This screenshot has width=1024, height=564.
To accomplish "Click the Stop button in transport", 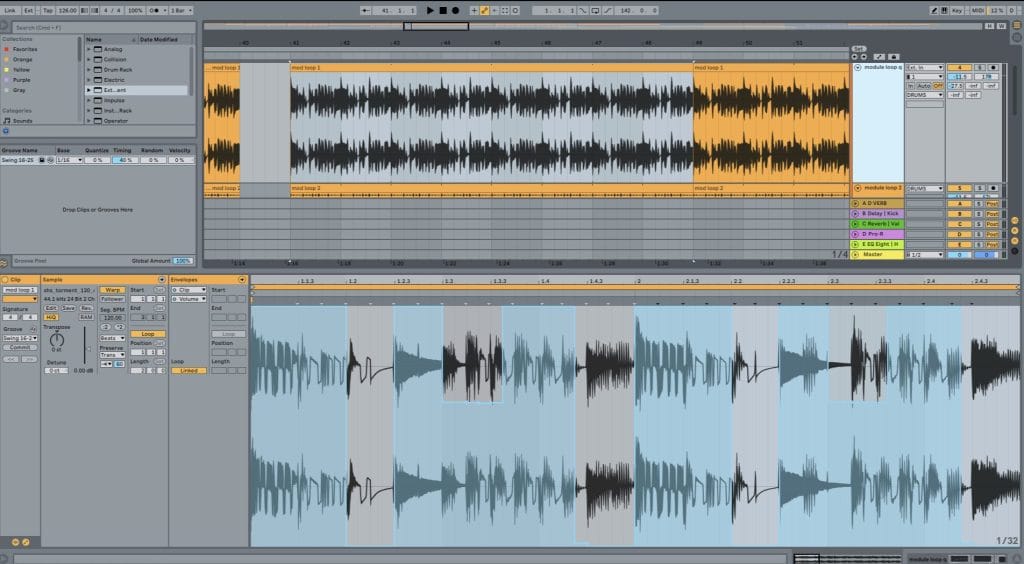I will pyautogui.click(x=443, y=10).
